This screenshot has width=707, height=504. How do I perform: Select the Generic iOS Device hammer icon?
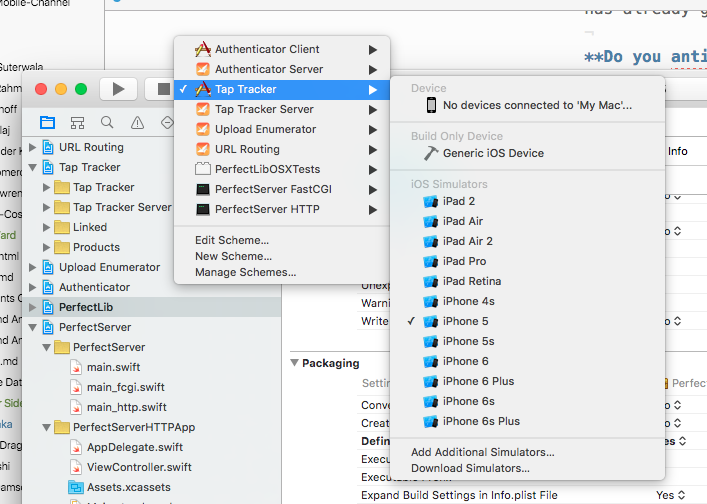(x=430, y=153)
